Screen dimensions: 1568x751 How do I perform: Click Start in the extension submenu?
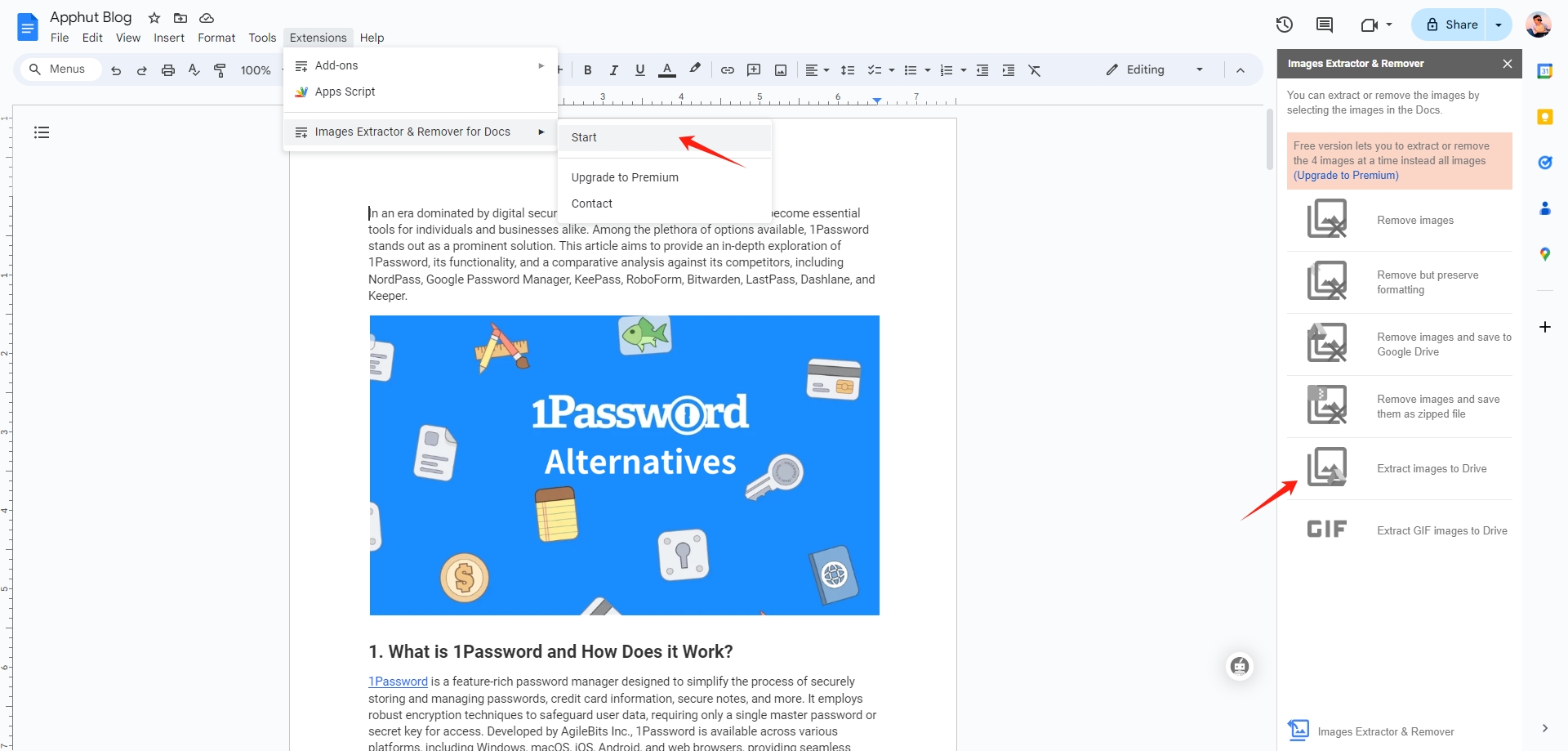[665, 137]
